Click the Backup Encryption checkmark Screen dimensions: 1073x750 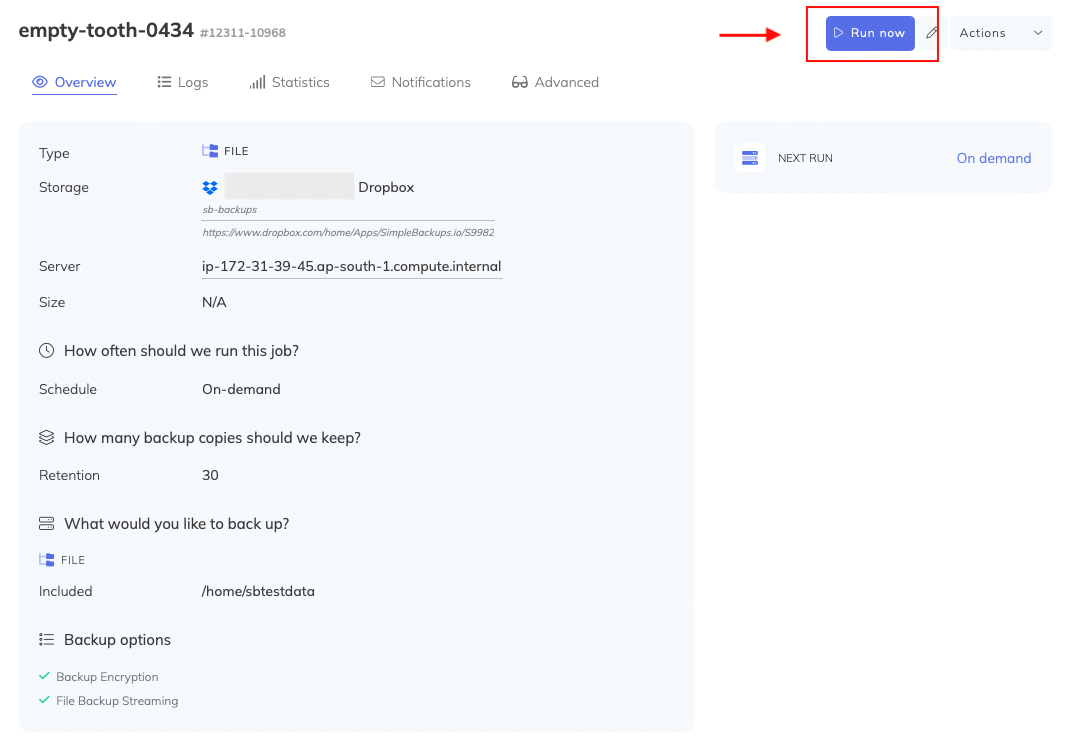click(x=44, y=677)
